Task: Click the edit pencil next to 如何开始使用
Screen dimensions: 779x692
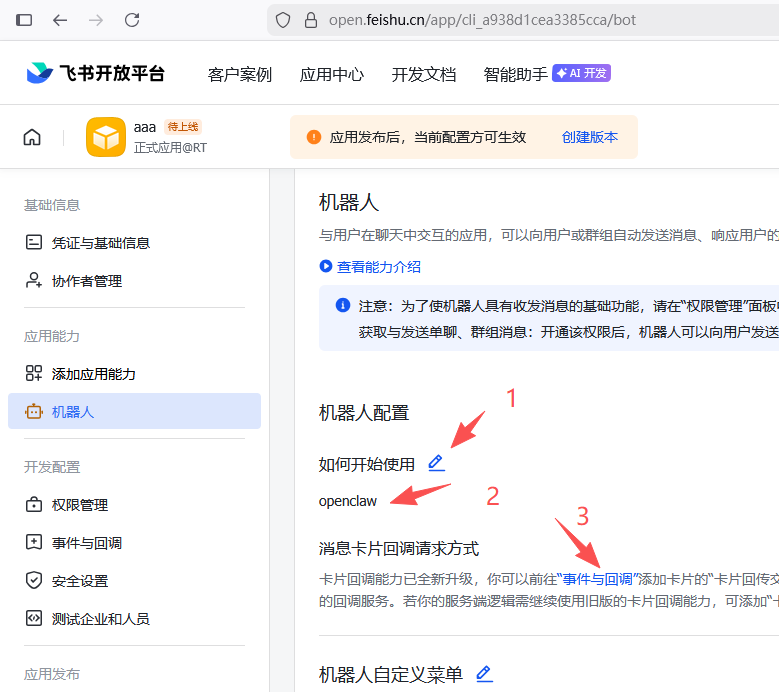Action: click(436, 463)
